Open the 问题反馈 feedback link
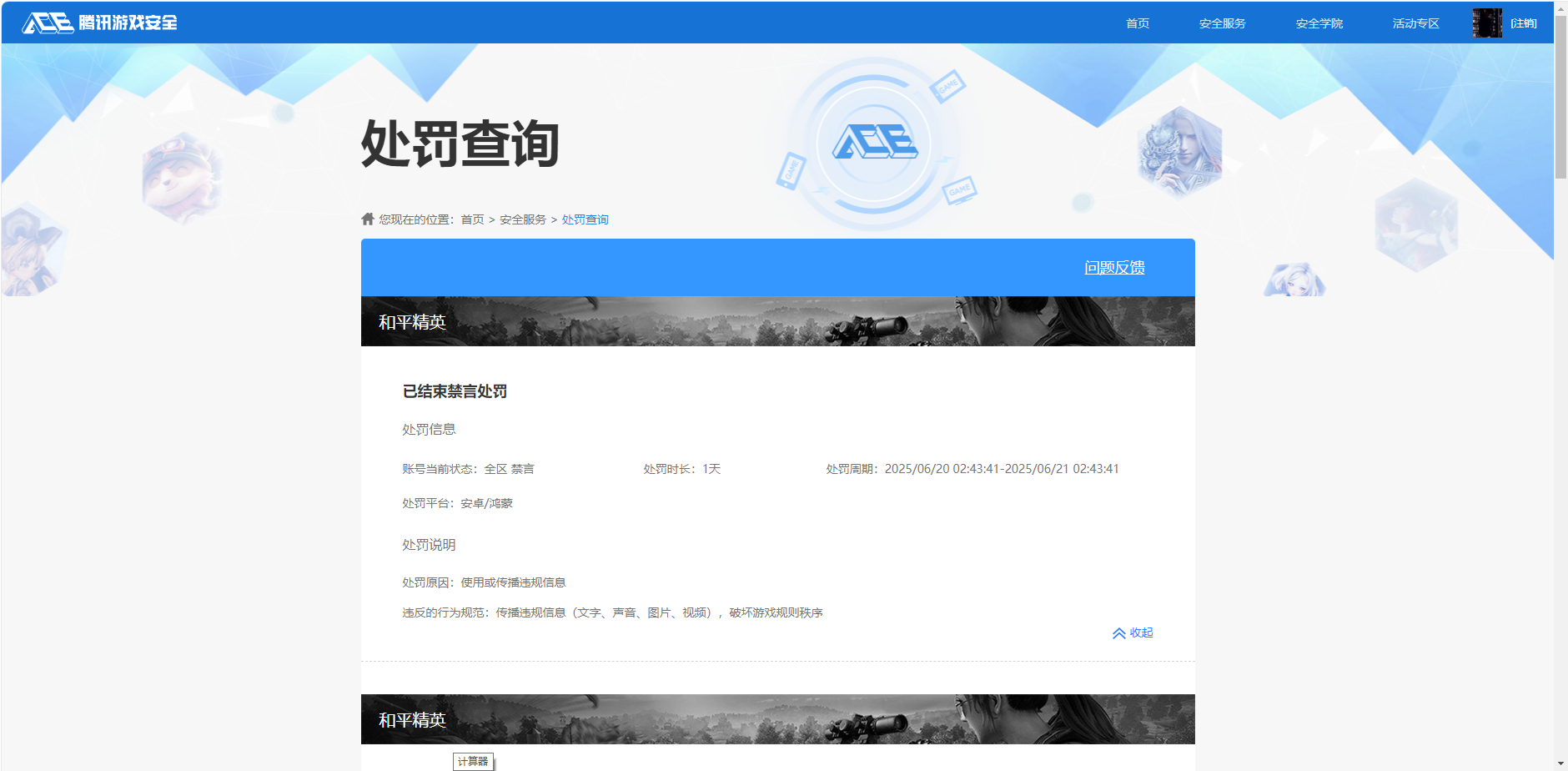 pyautogui.click(x=1114, y=267)
